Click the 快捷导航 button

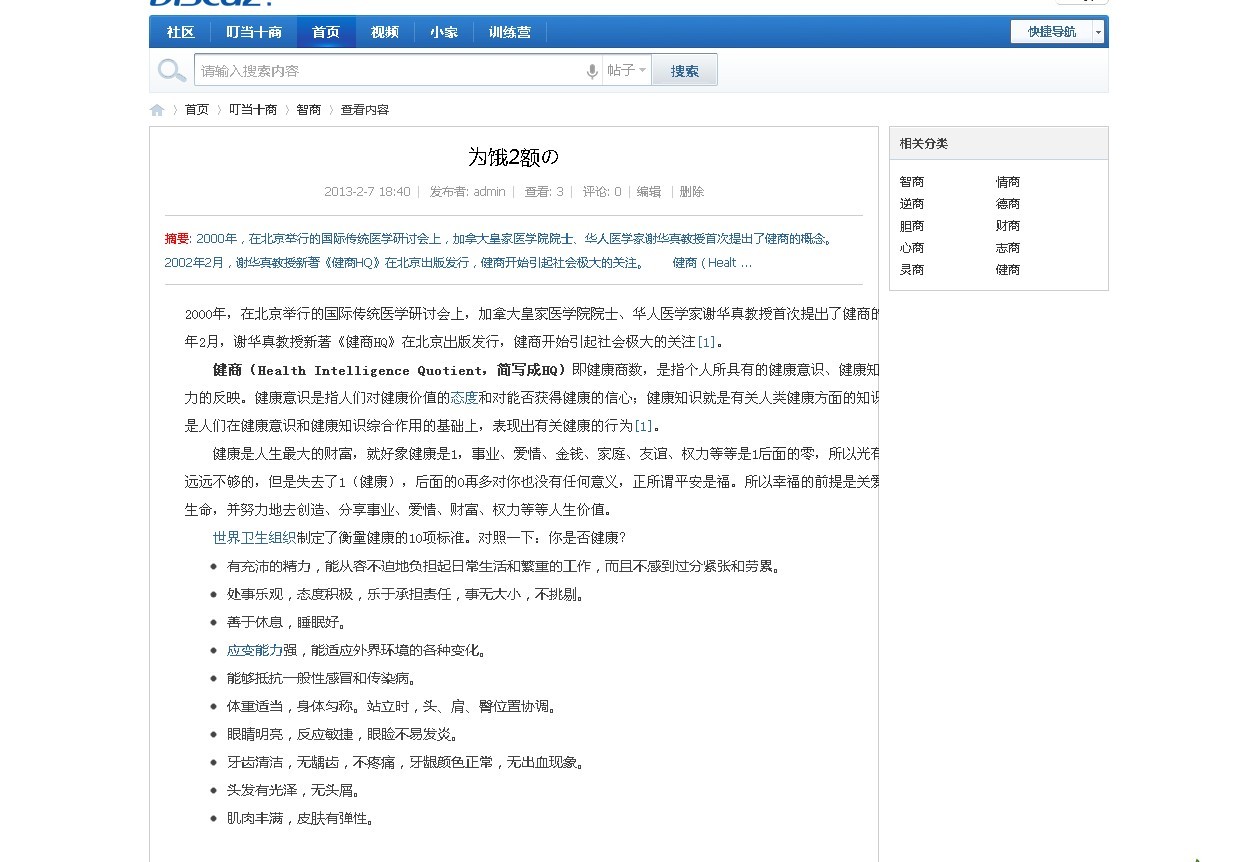click(1051, 32)
